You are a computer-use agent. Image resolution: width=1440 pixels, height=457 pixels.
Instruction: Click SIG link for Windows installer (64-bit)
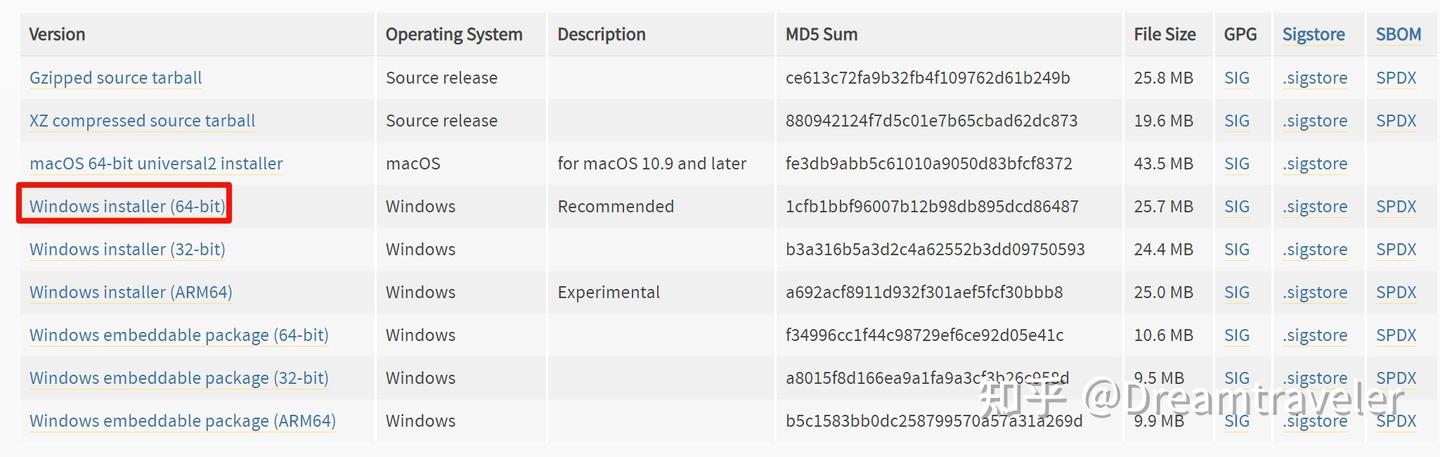pos(1237,207)
